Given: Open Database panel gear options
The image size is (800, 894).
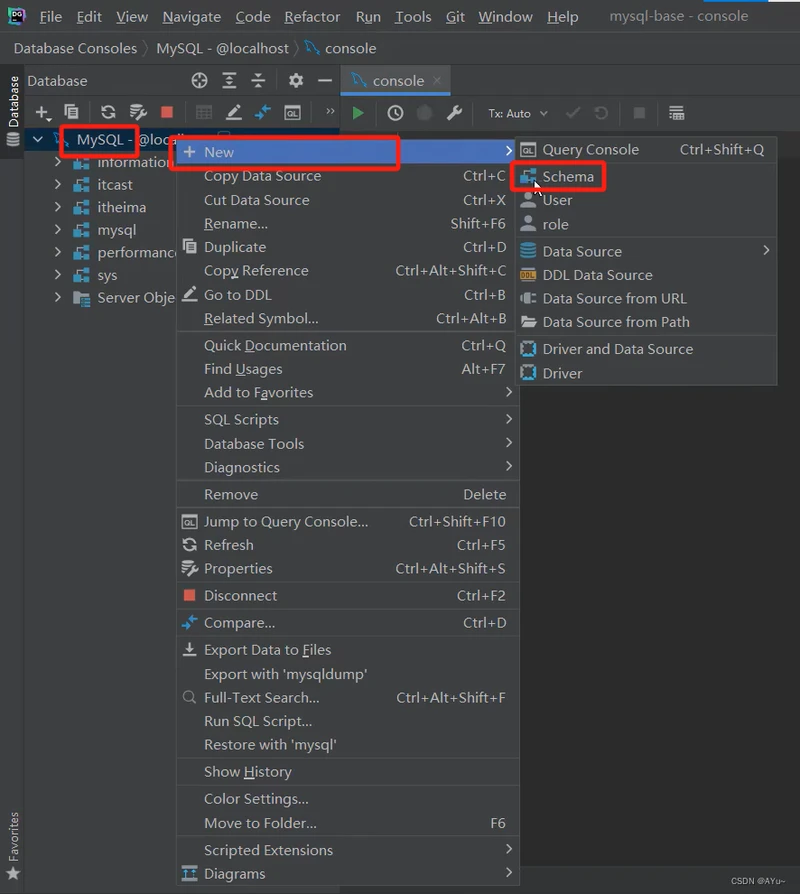Looking at the screenshot, I should (295, 80).
